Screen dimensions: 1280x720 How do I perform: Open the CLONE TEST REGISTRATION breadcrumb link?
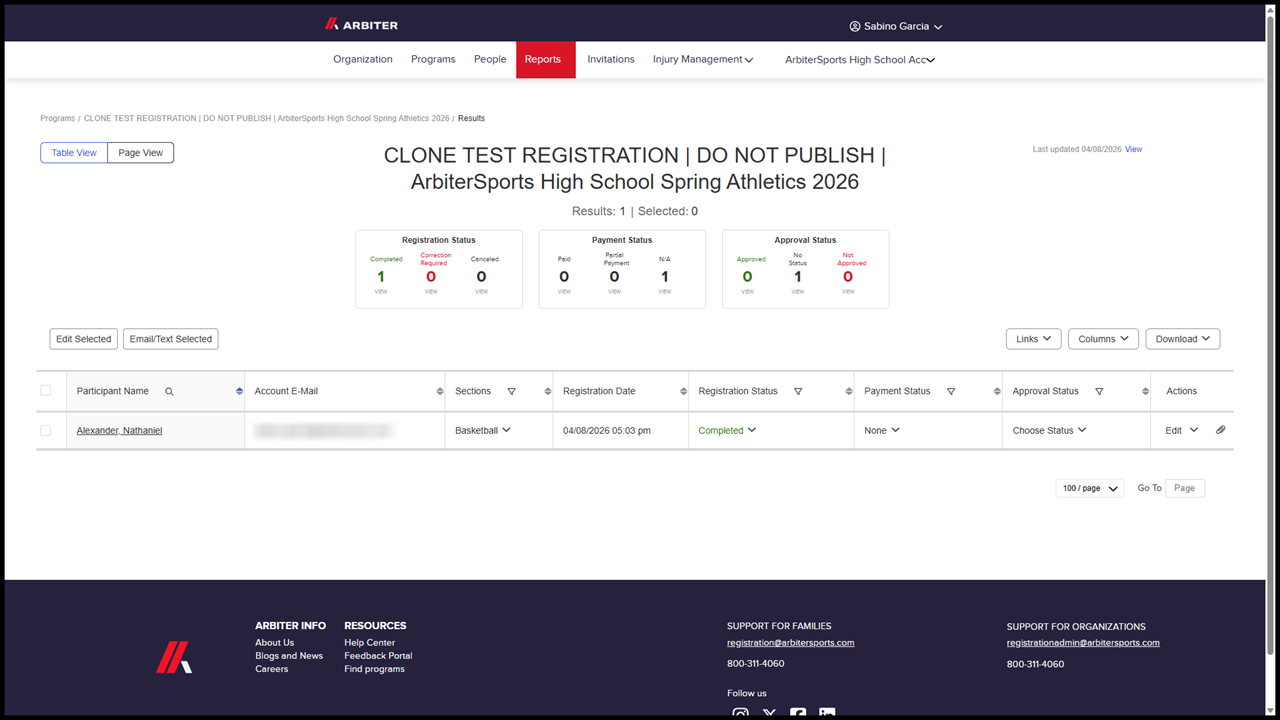tap(266, 119)
